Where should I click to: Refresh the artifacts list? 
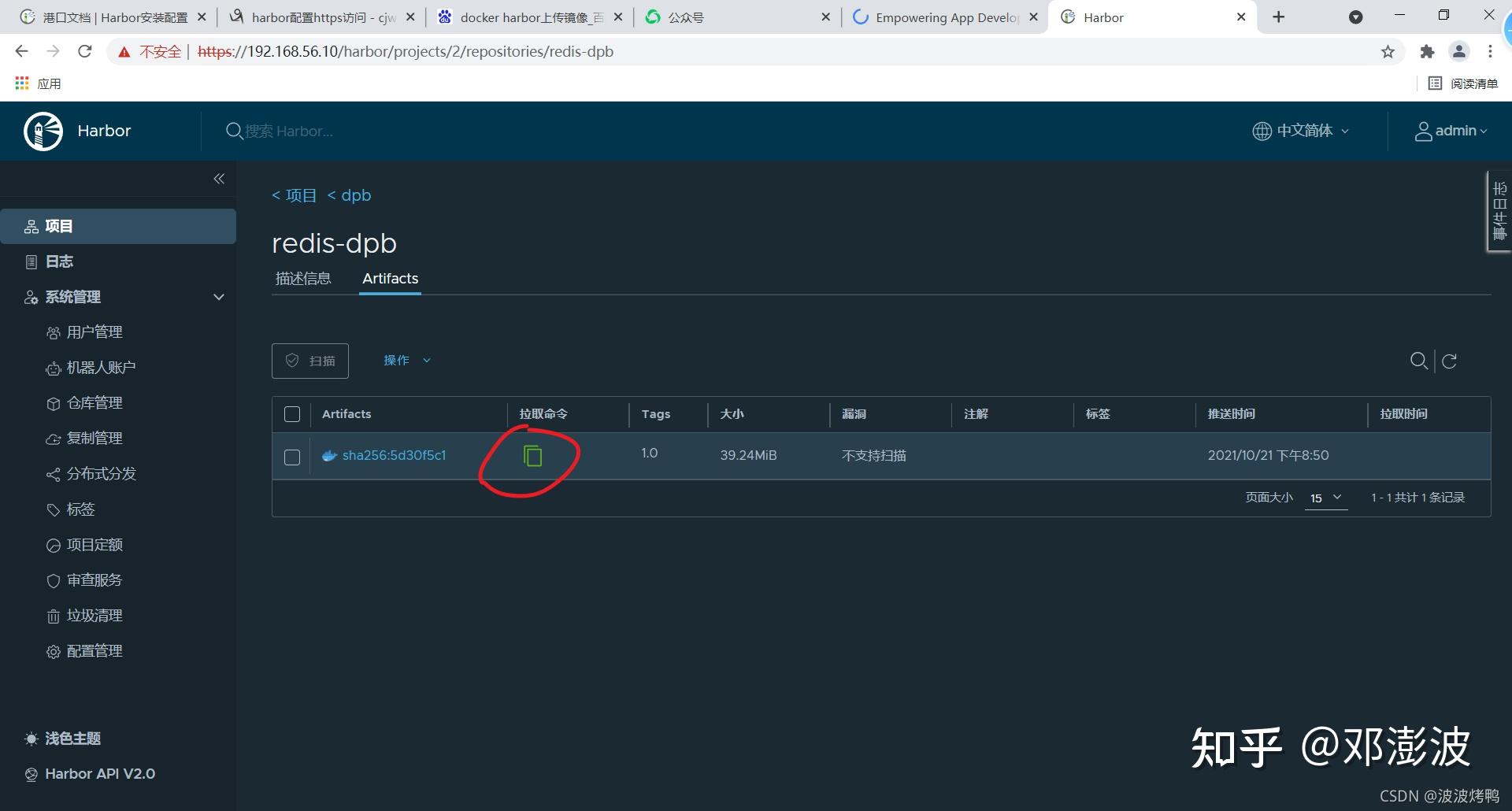point(1450,361)
